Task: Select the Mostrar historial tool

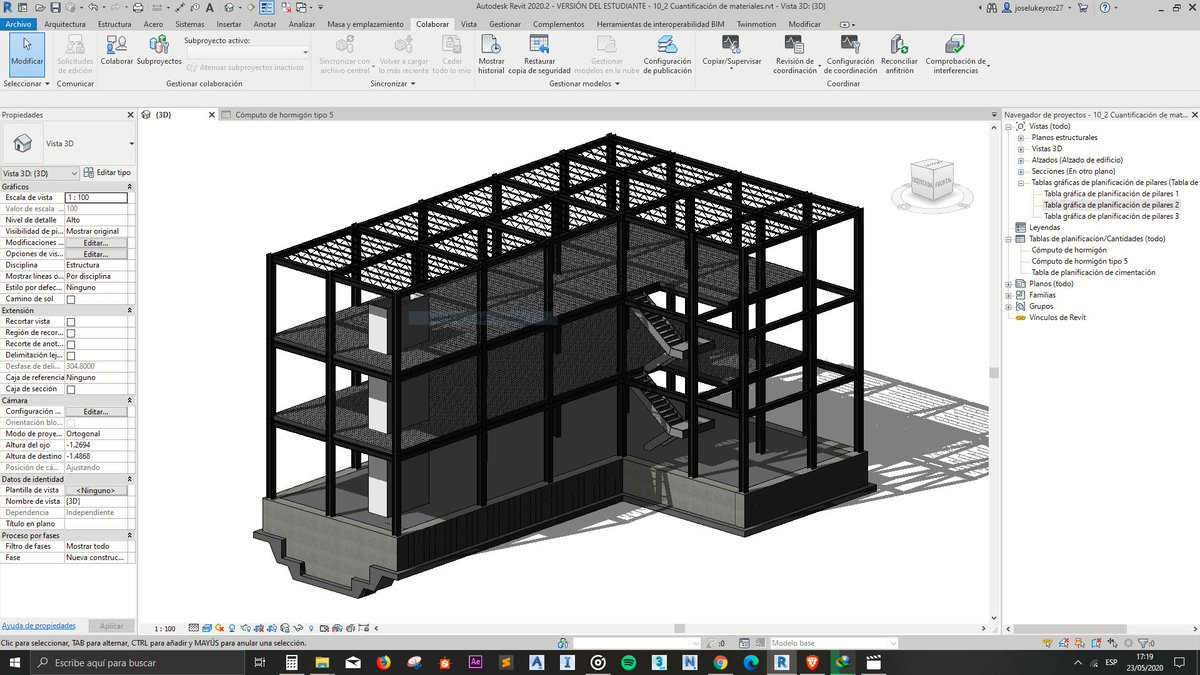Action: click(490, 55)
